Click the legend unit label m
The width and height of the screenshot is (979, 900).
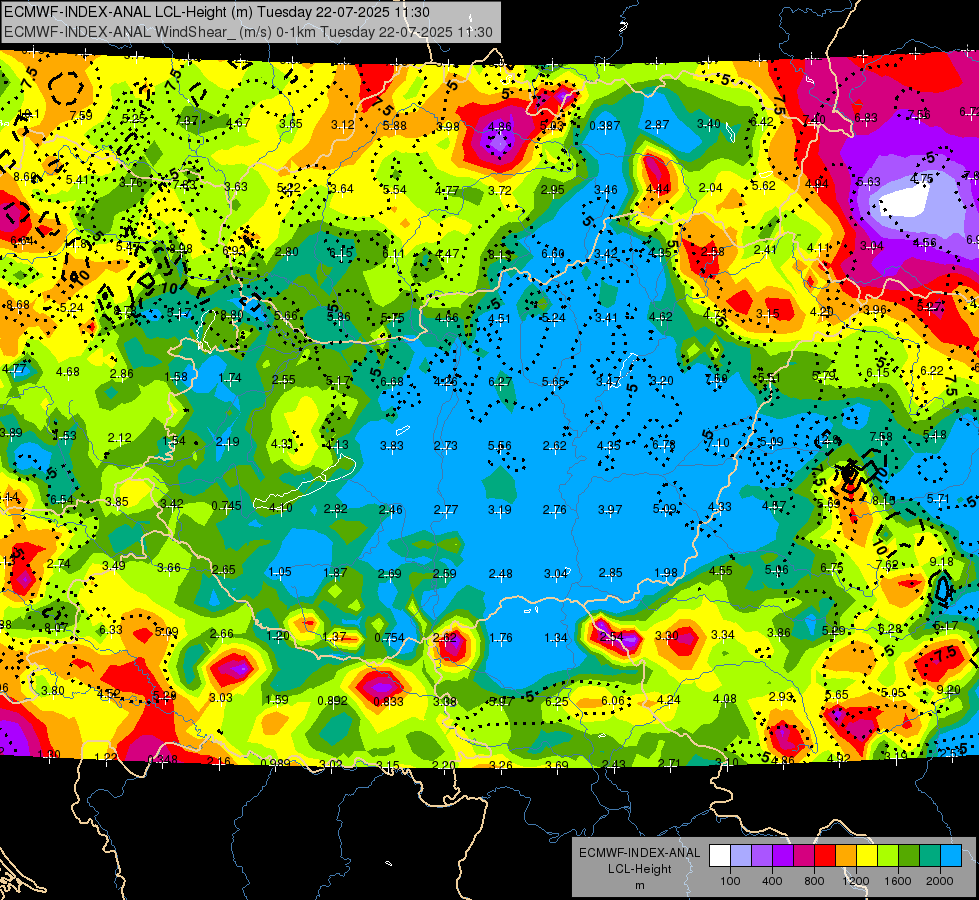click(x=639, y=885)
